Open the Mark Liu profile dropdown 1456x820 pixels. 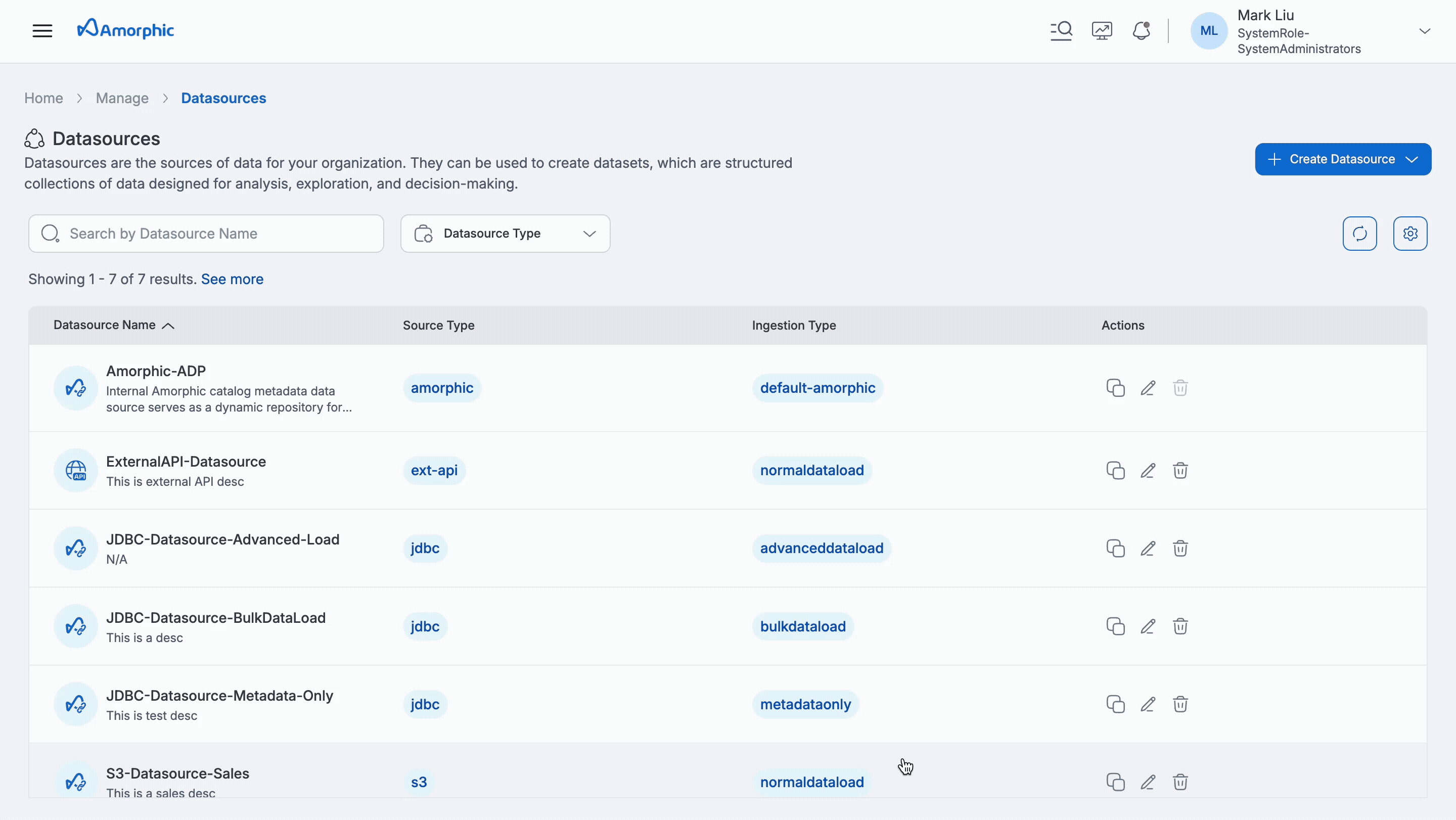click(1426, 30)
